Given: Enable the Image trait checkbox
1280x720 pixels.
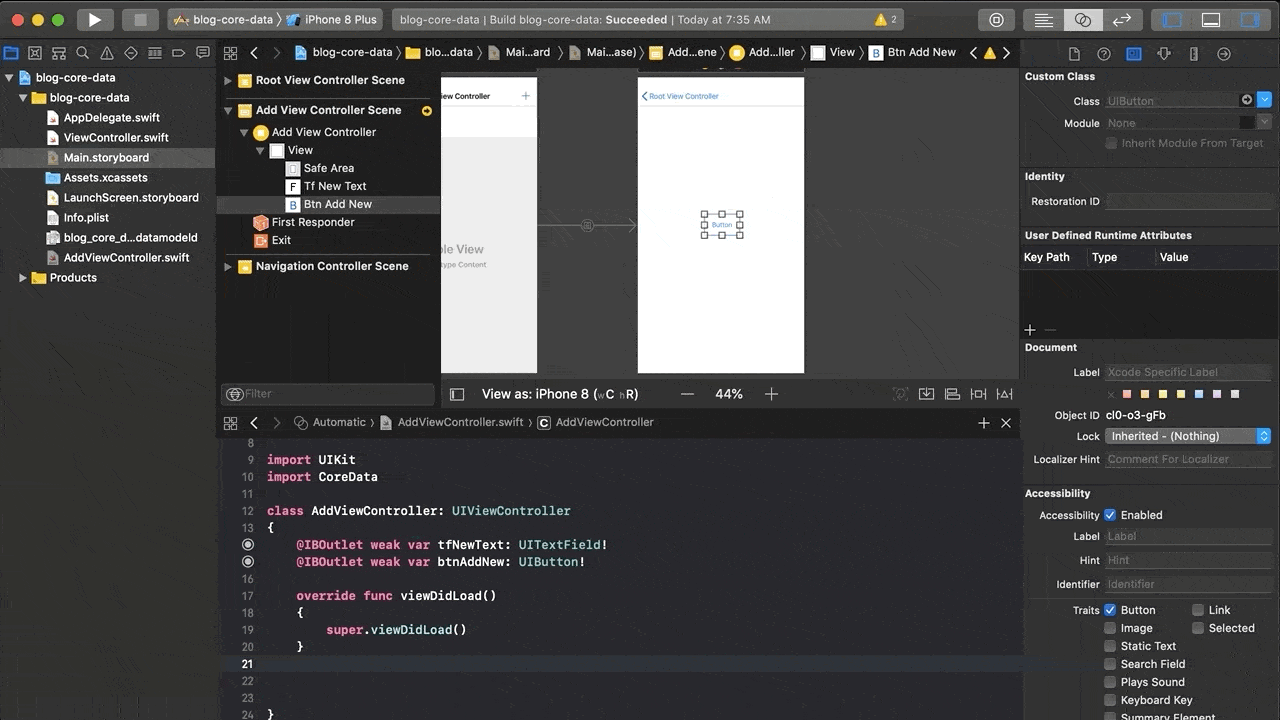Looking at the screenshot, I should 1110,628.
